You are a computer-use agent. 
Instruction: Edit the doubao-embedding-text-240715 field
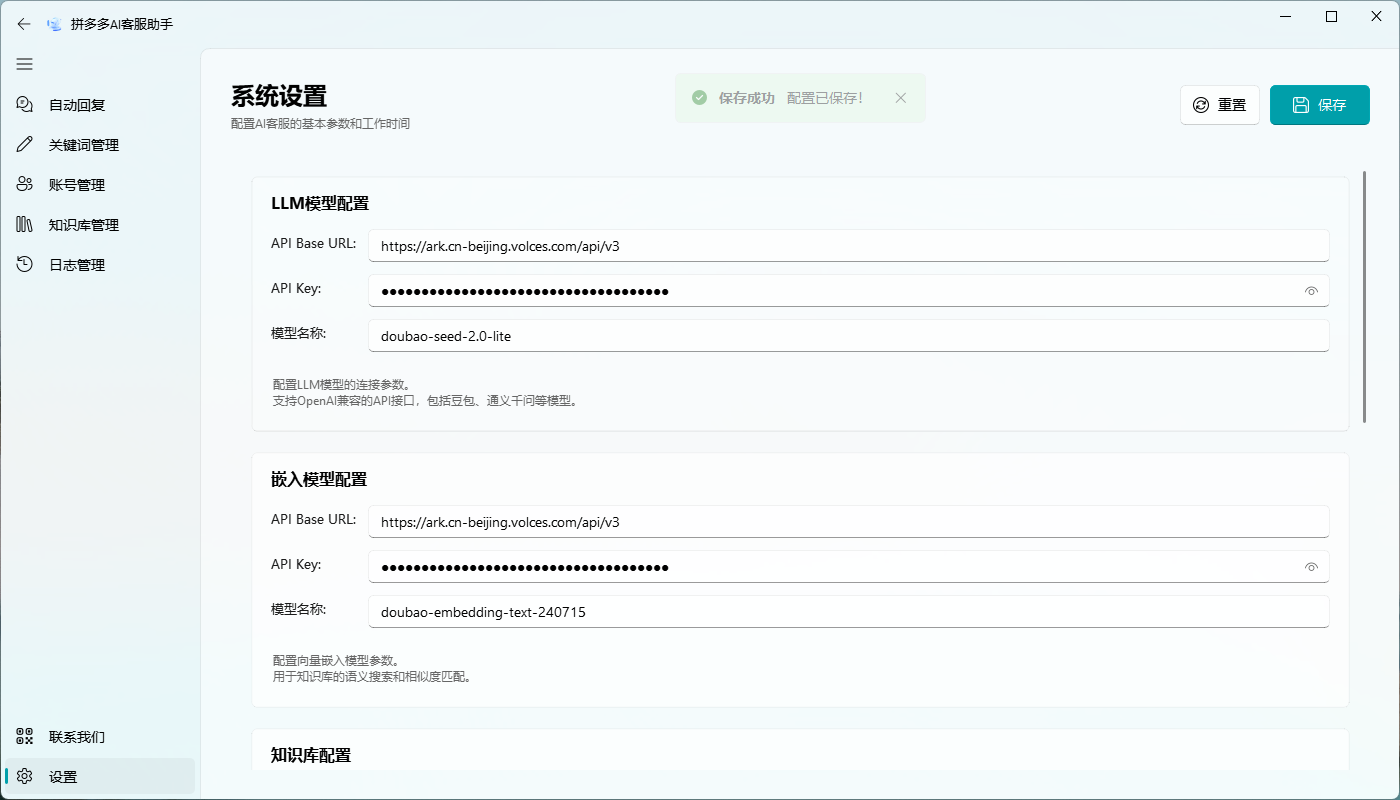[x=848, y=612]
